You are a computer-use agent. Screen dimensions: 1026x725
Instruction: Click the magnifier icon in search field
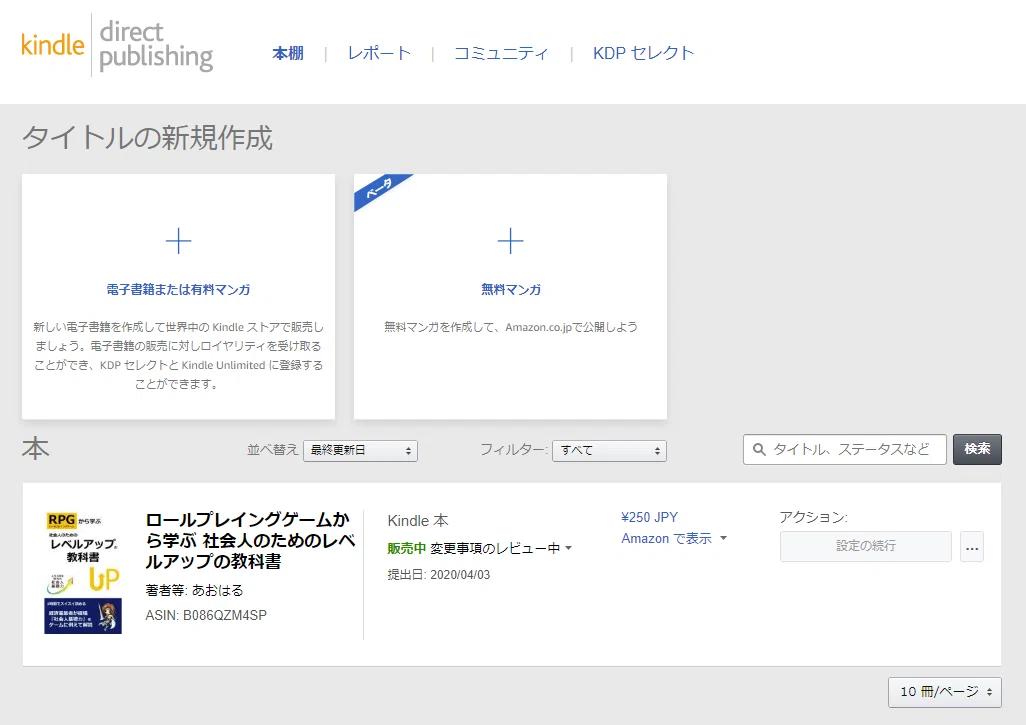click(x=759, y=450)
